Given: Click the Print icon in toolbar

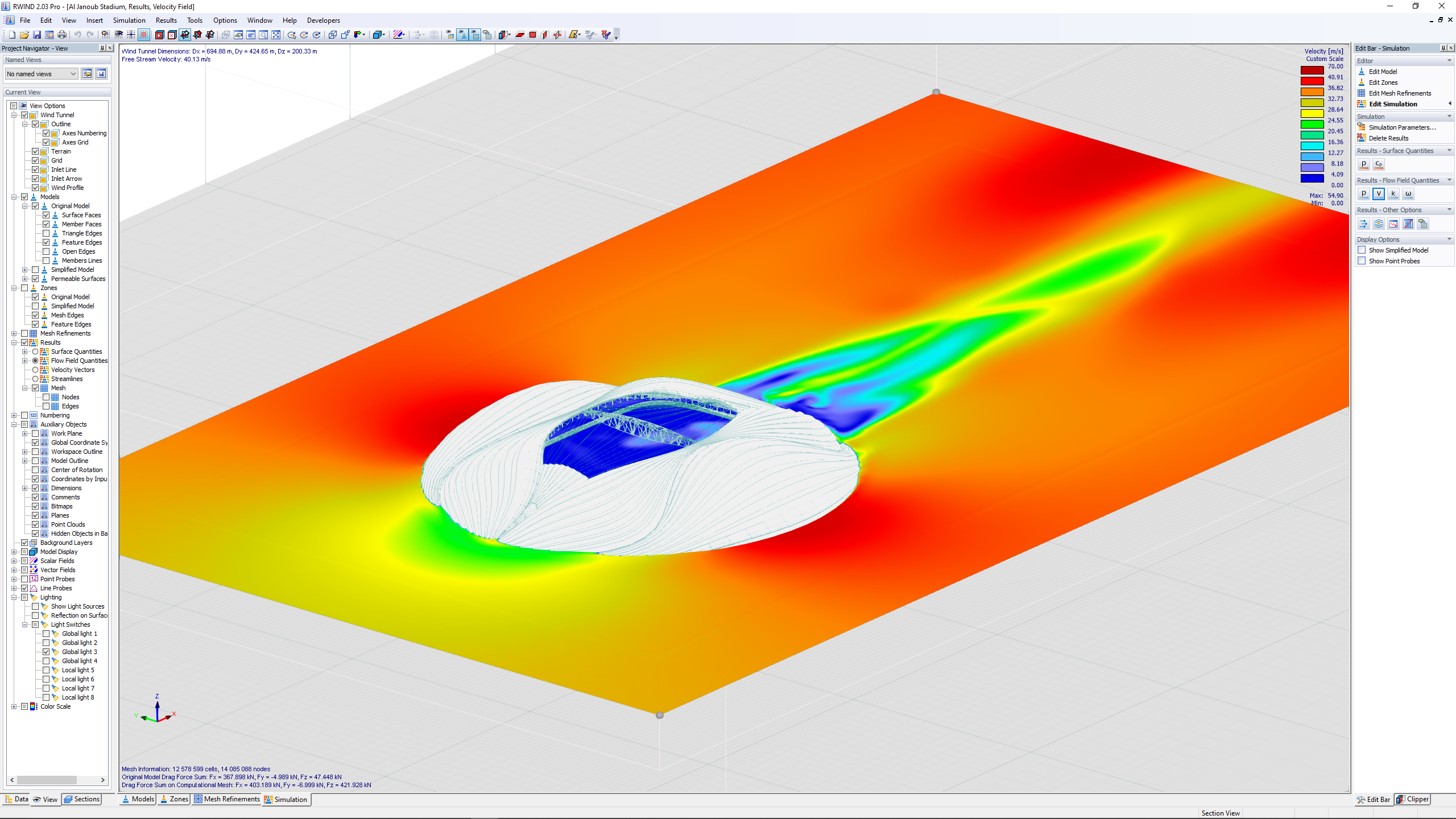Looking at the screenshot, I should point(62,35).
